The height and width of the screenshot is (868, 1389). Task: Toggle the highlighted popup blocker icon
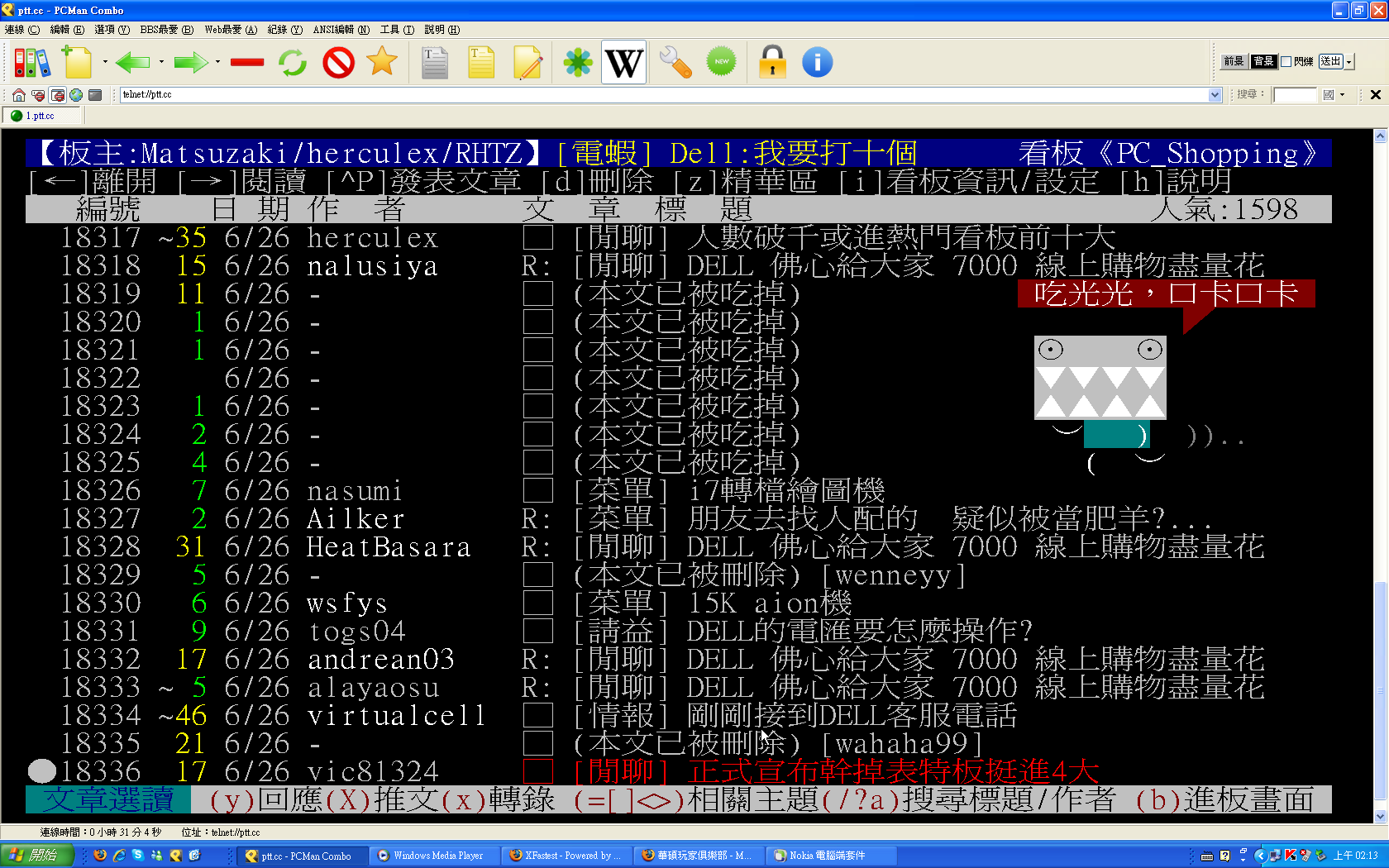pos(57,95)
